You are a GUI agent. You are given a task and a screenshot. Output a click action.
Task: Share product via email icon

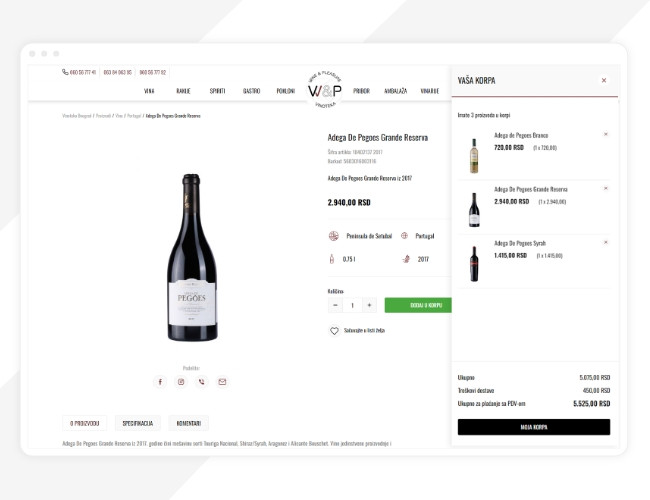(x=222, y=381)
